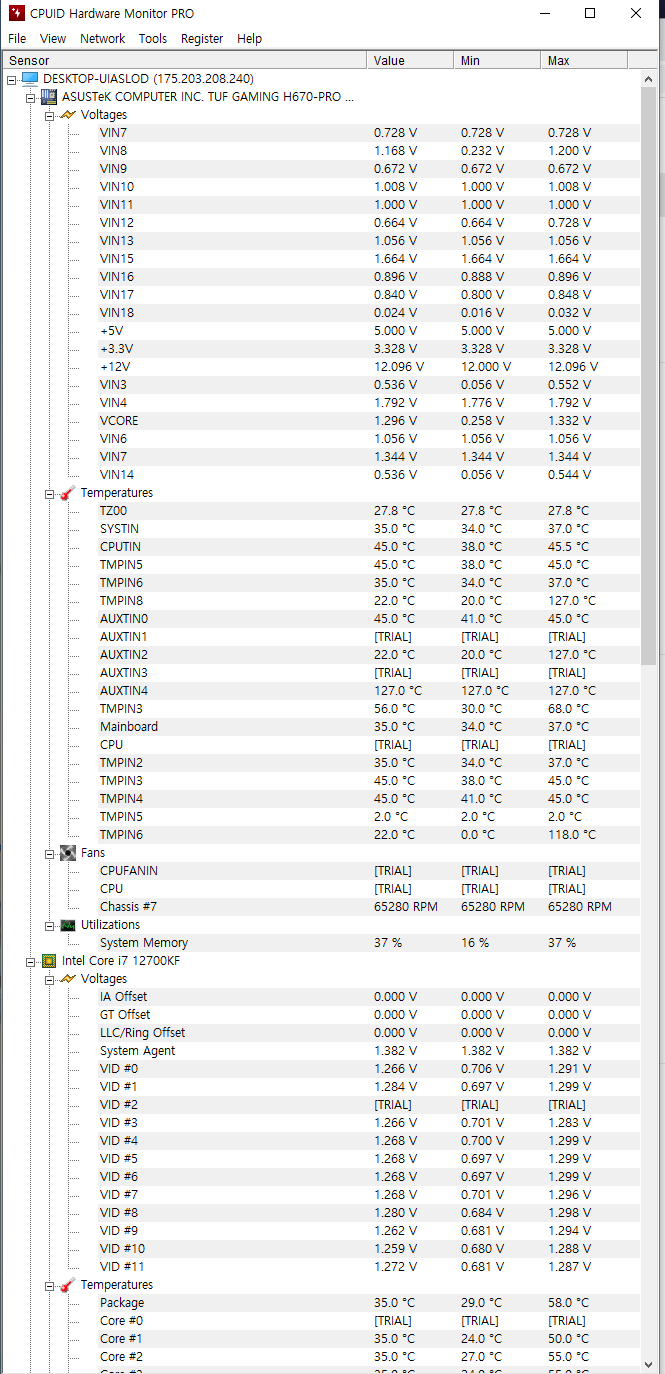Click the motherboard Voltages lightning icon
665x1374 pixels.
click(x=68, y=115)
